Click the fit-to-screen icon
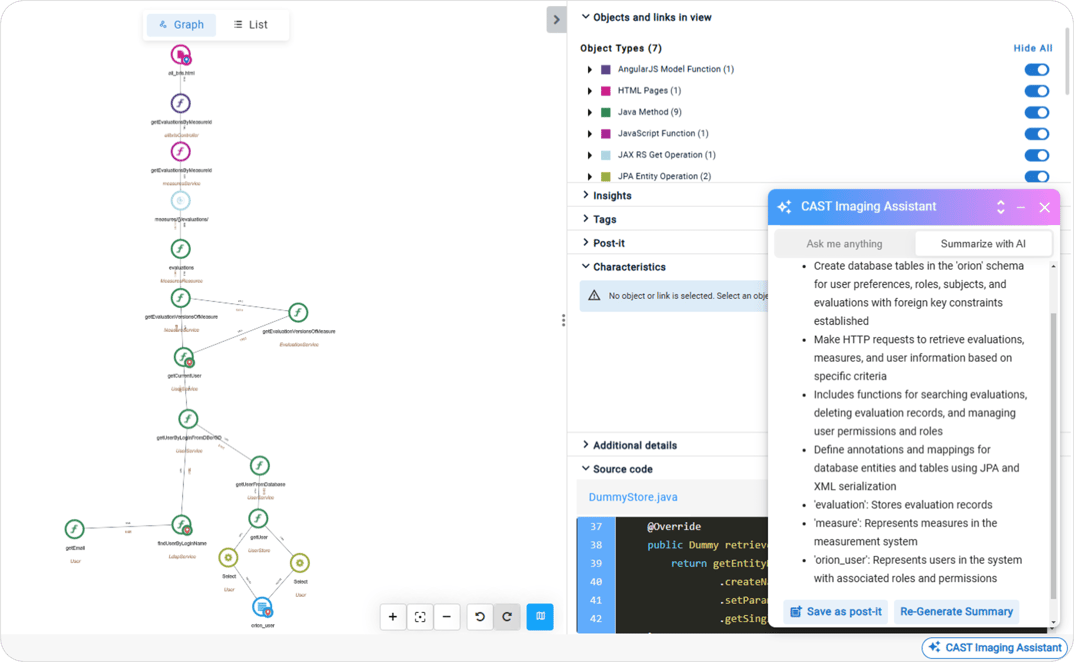The image size is (1074, 662). click(x=420, y=617)
